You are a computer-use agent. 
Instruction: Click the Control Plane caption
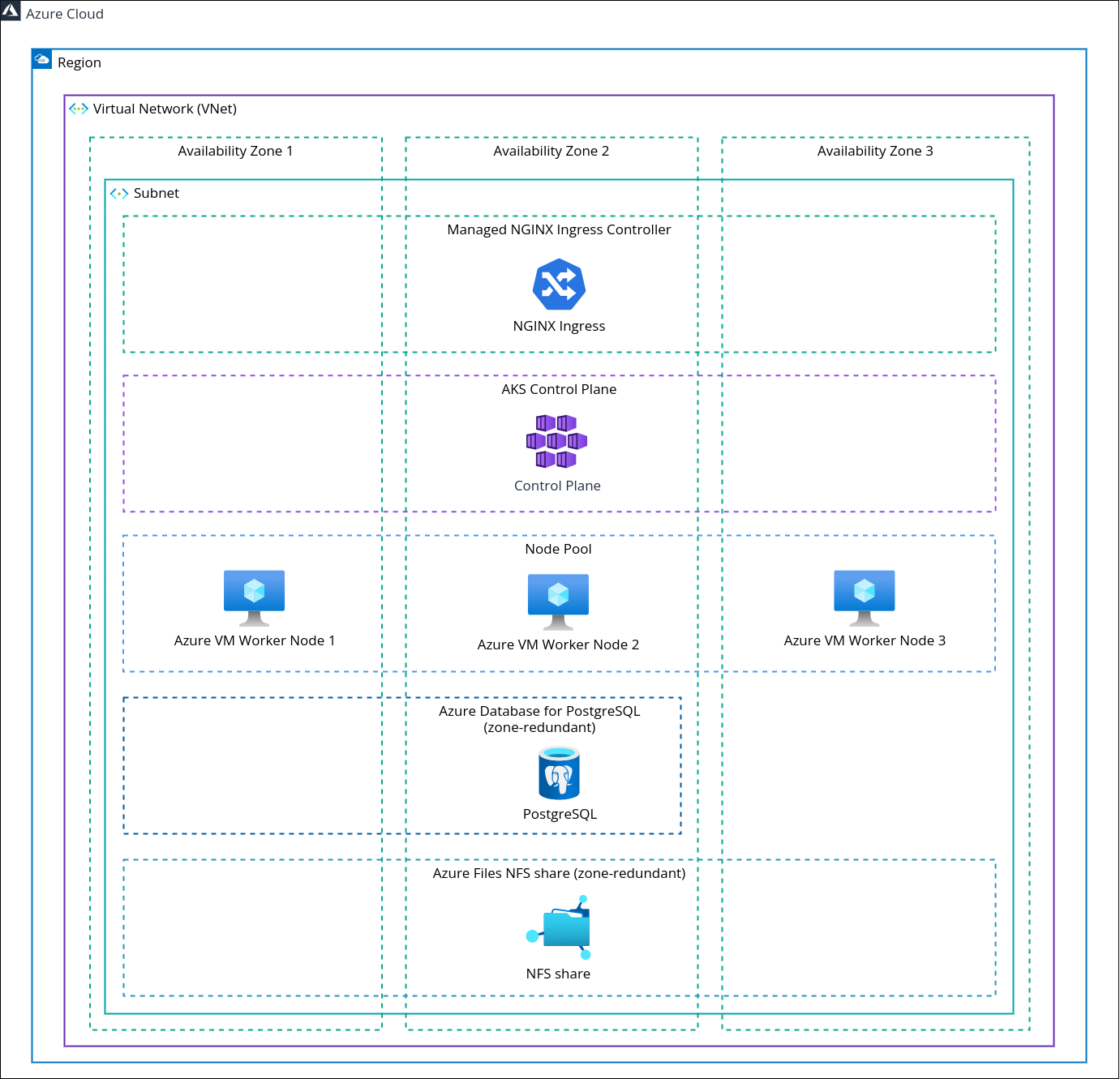click(557, 486)
